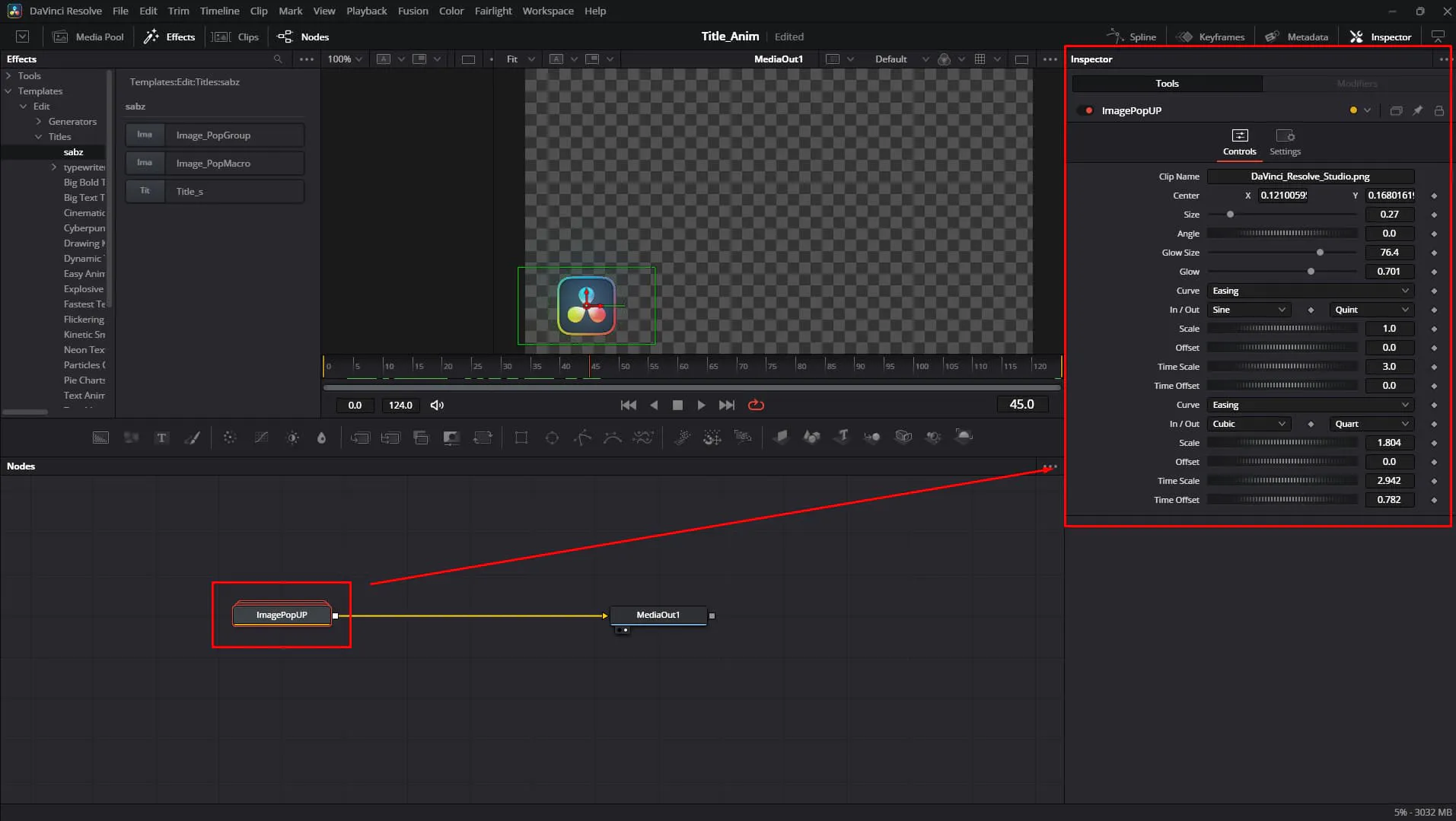Add a Background node from the toolbar
1456x821 pixels.
100,438
